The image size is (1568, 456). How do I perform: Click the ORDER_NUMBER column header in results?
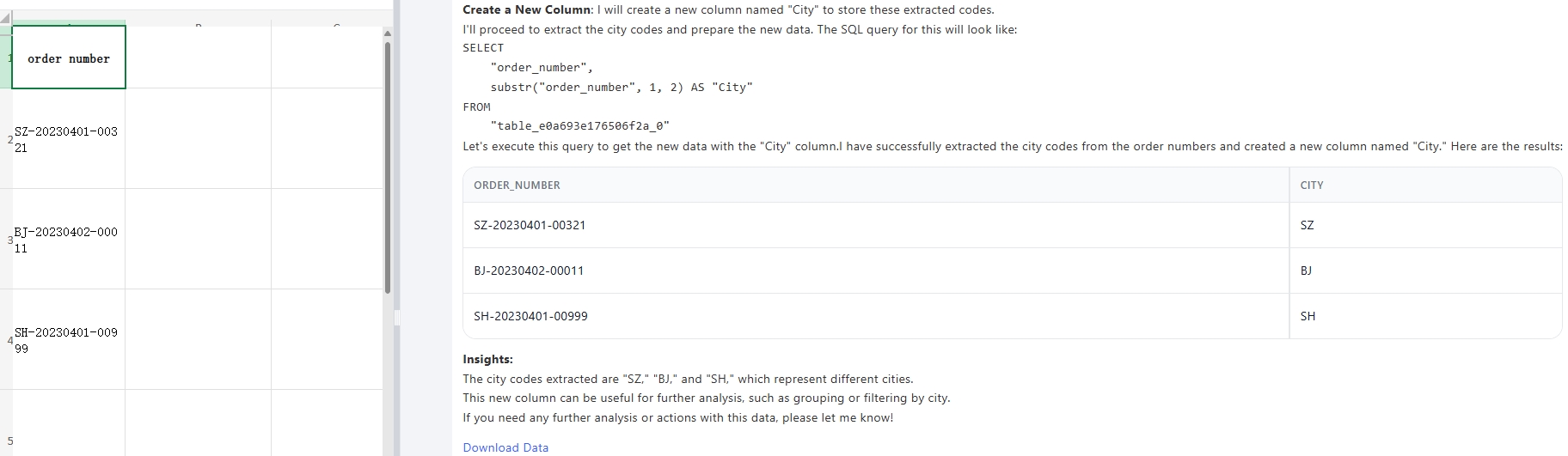tap(517, 185)
